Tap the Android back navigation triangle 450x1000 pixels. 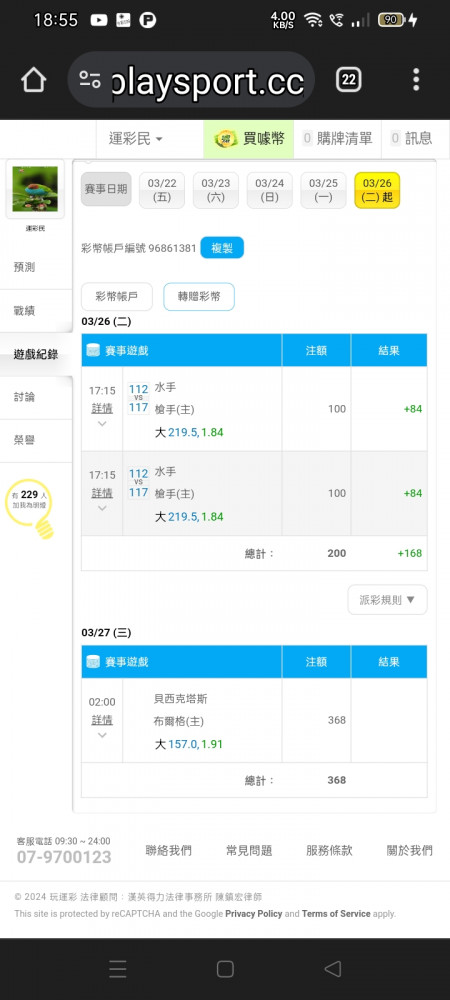pyautogui.click(x=332, y=969)
